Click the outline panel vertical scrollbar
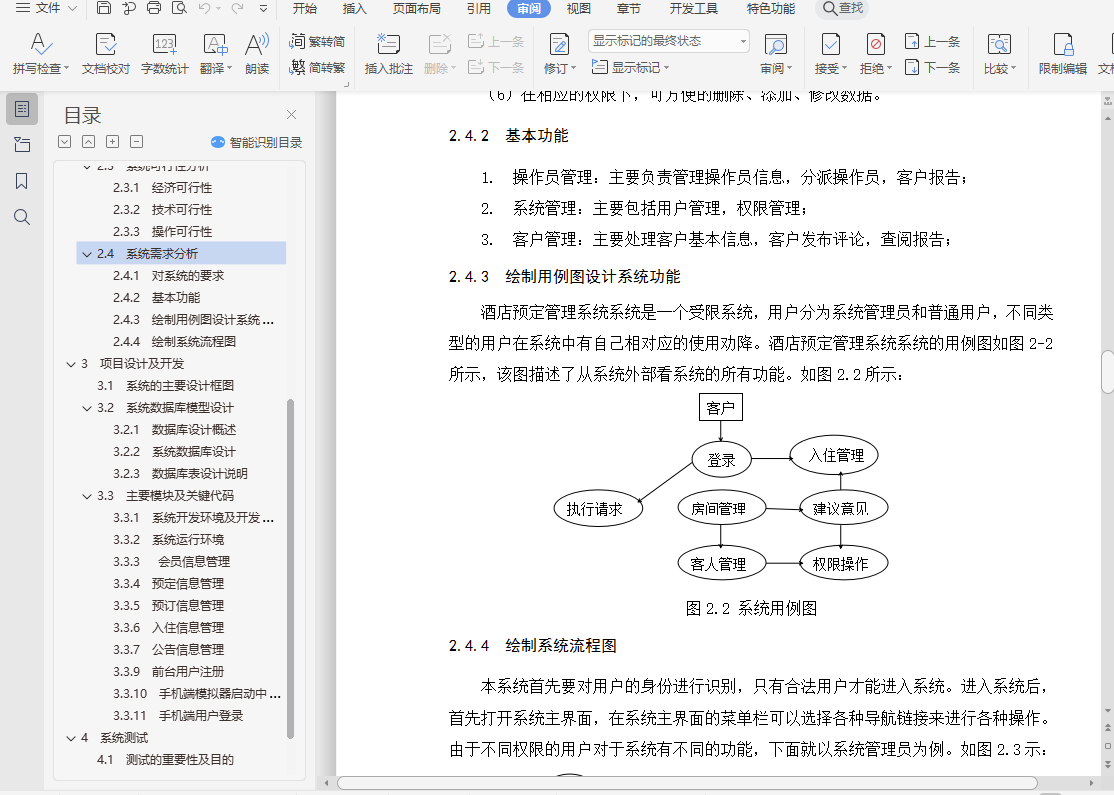1114x795 pixels. tap(290, 568)
